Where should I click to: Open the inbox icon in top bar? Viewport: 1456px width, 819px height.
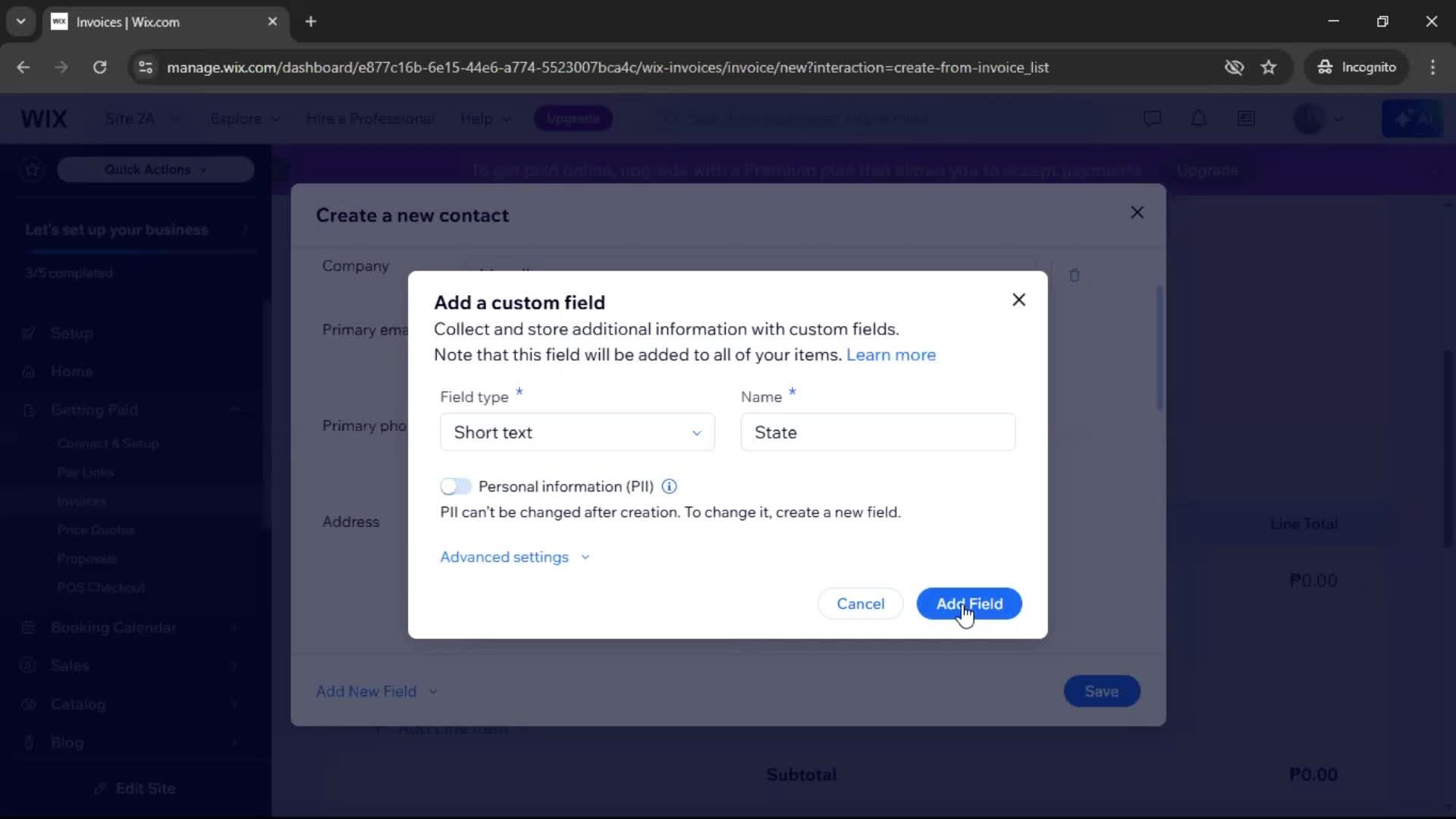pos(1246,118)
